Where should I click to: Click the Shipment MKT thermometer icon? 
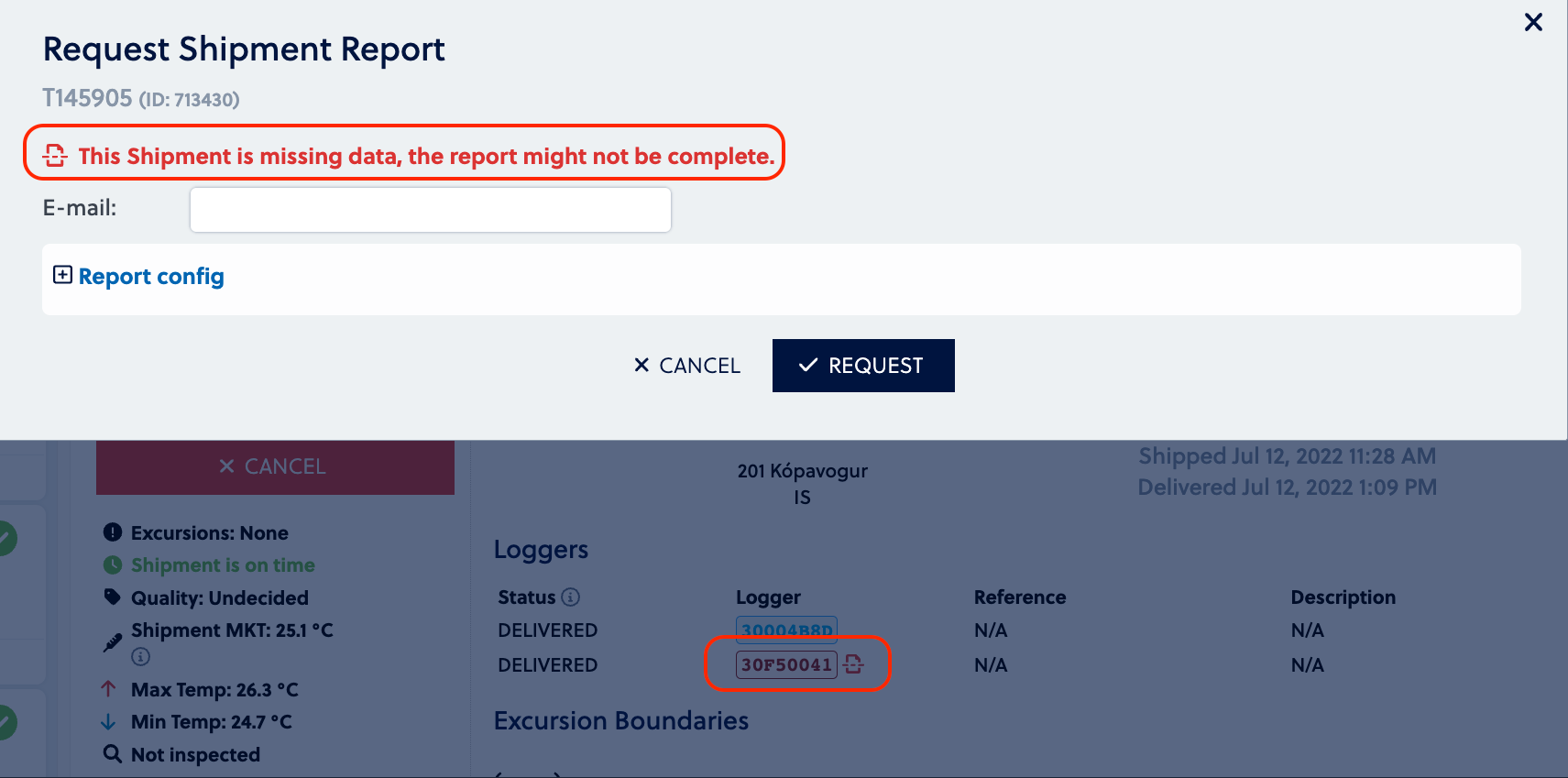click(112, 642)
